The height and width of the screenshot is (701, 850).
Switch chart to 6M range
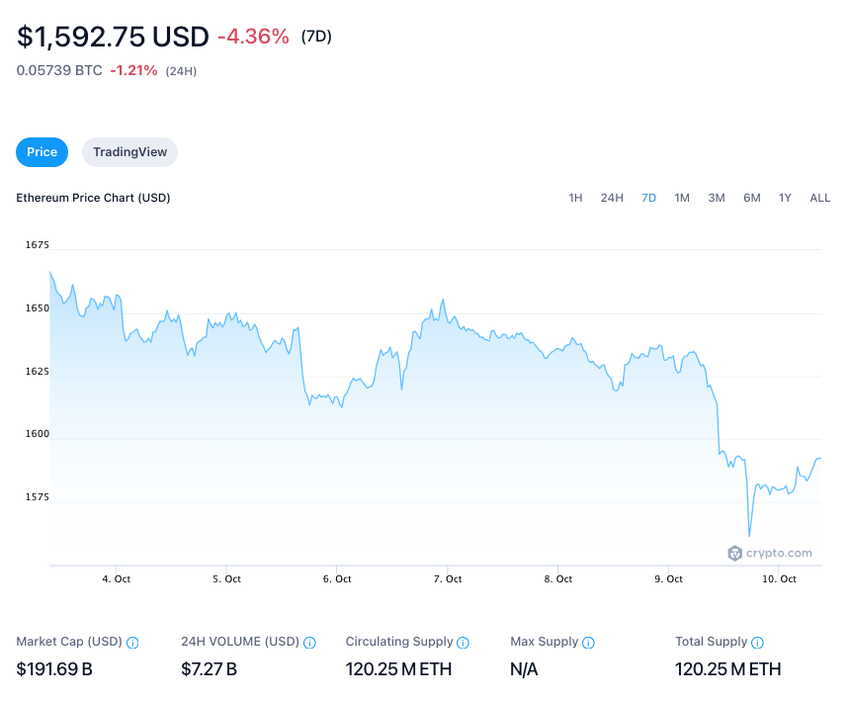[752, 198]
